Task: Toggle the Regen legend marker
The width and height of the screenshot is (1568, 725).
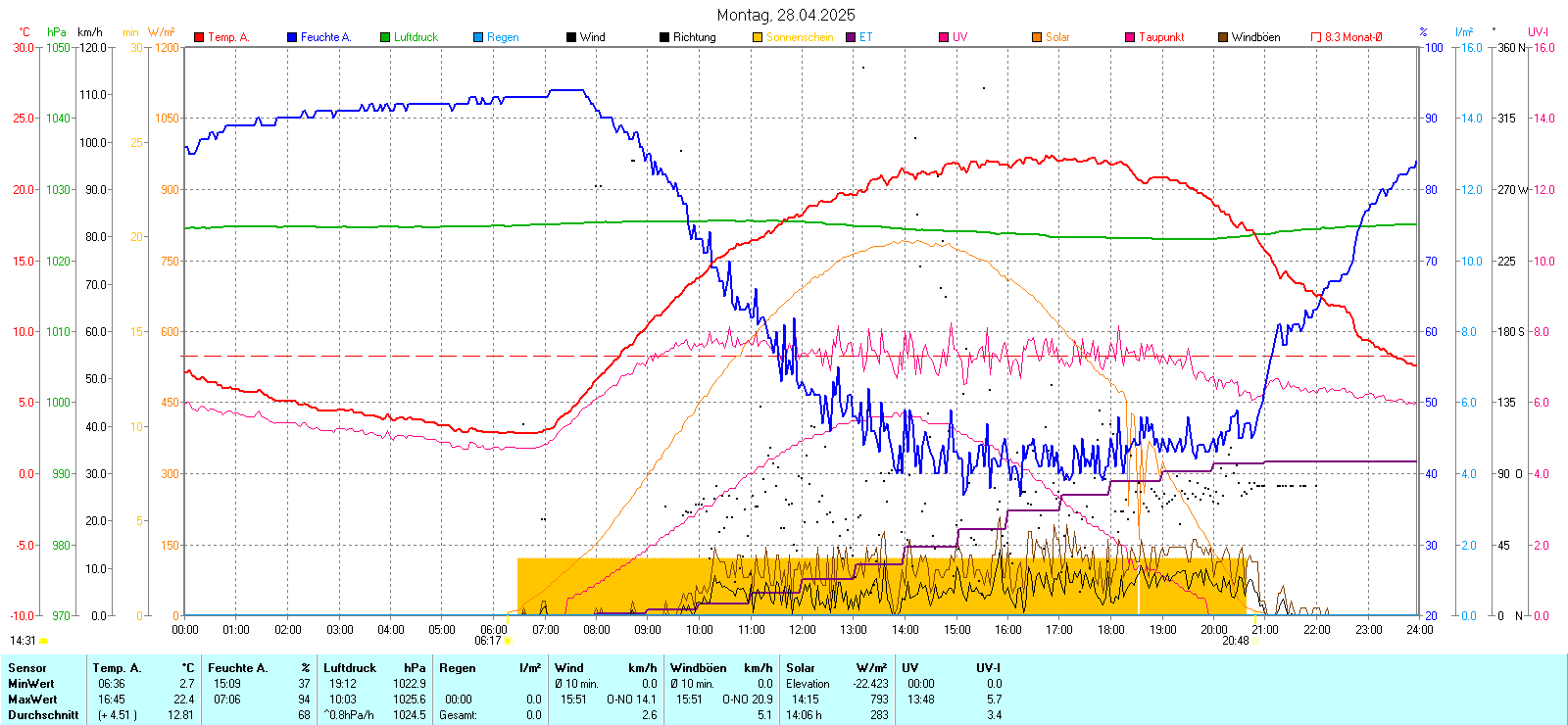Action: (x=478, y=37)
